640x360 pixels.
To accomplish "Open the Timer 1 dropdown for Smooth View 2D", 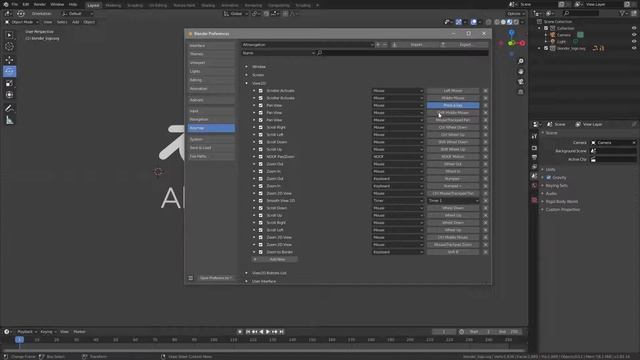I will 453,201.
